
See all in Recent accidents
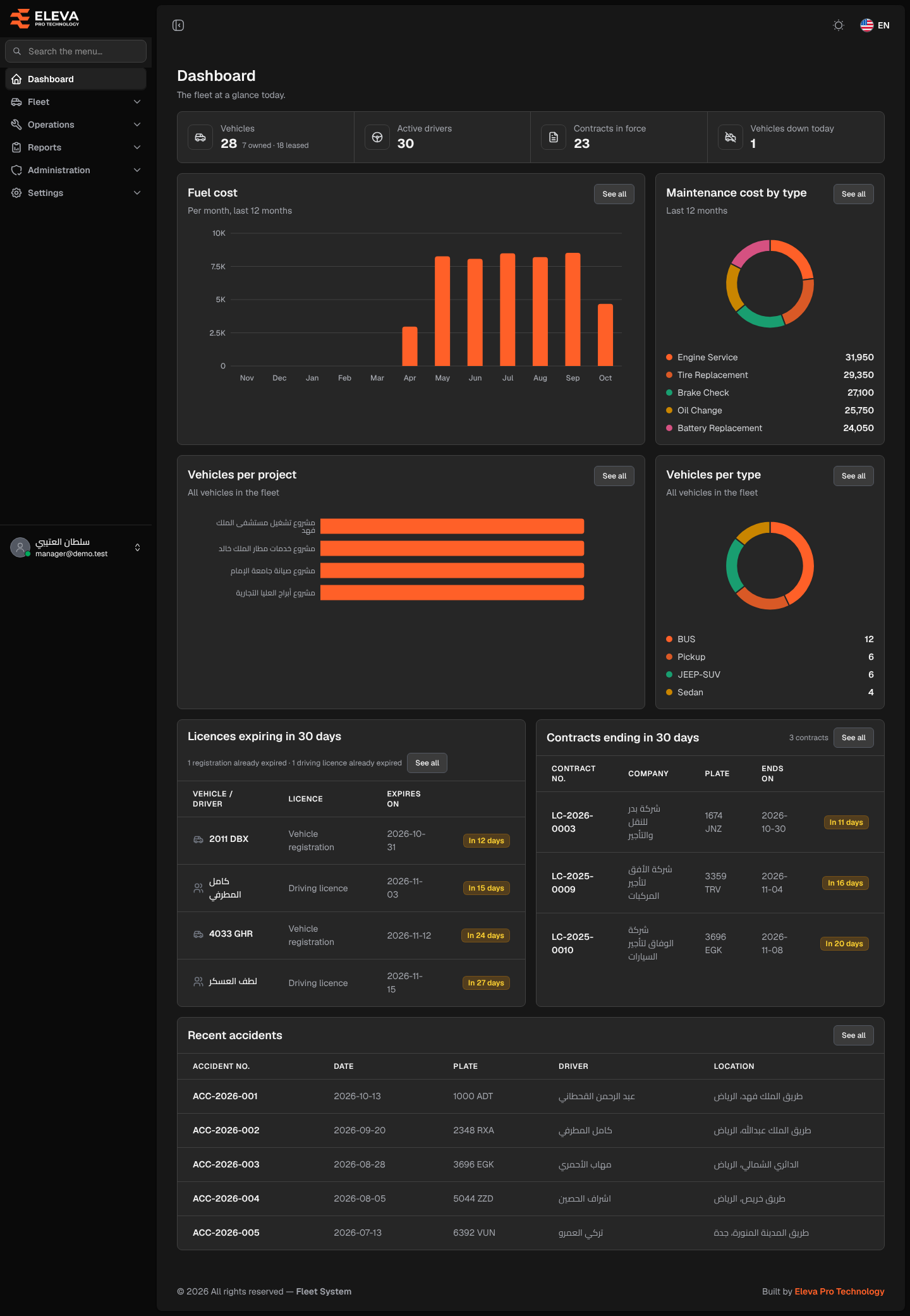click(x=854, y=1035)
